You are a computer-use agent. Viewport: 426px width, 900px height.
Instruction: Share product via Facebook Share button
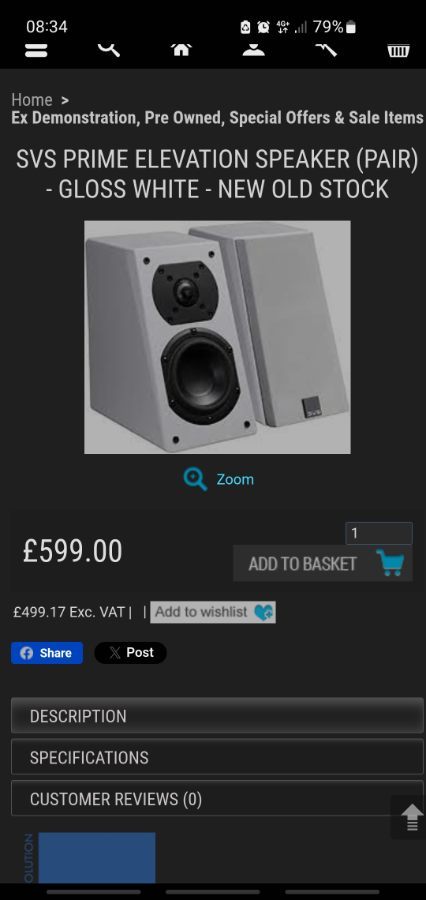click(x=47, y=653)
